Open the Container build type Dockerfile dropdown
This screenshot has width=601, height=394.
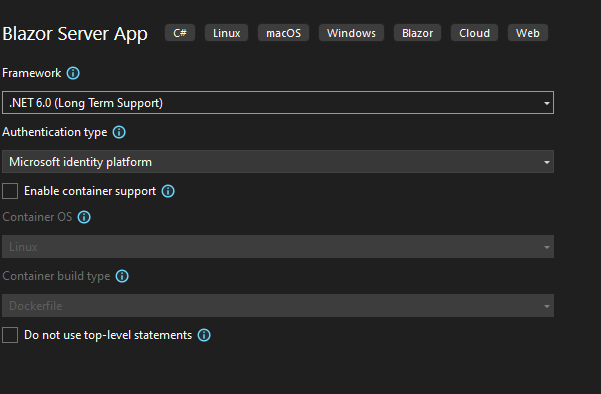(x=278, y=305)
